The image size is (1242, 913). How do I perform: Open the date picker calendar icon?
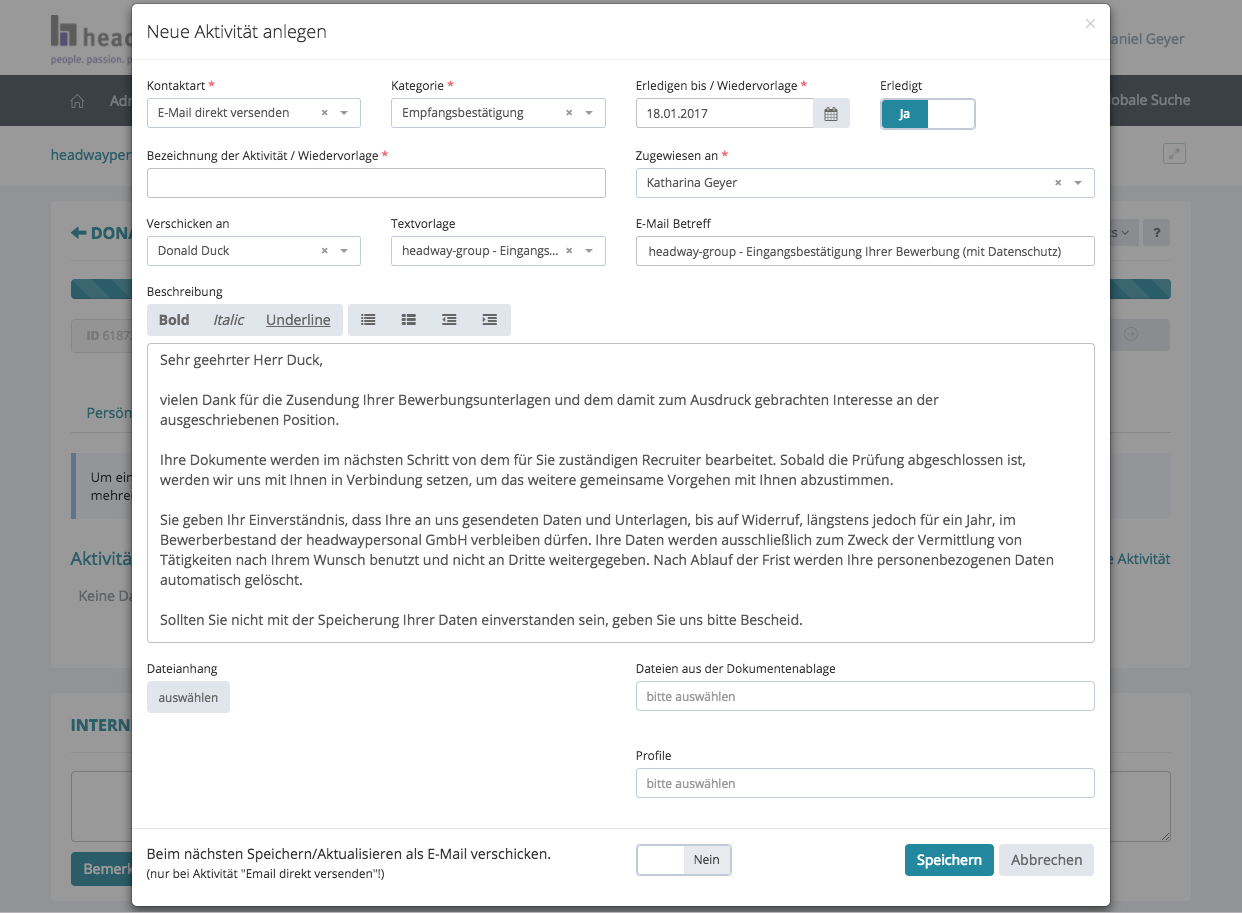pos(831,114)
